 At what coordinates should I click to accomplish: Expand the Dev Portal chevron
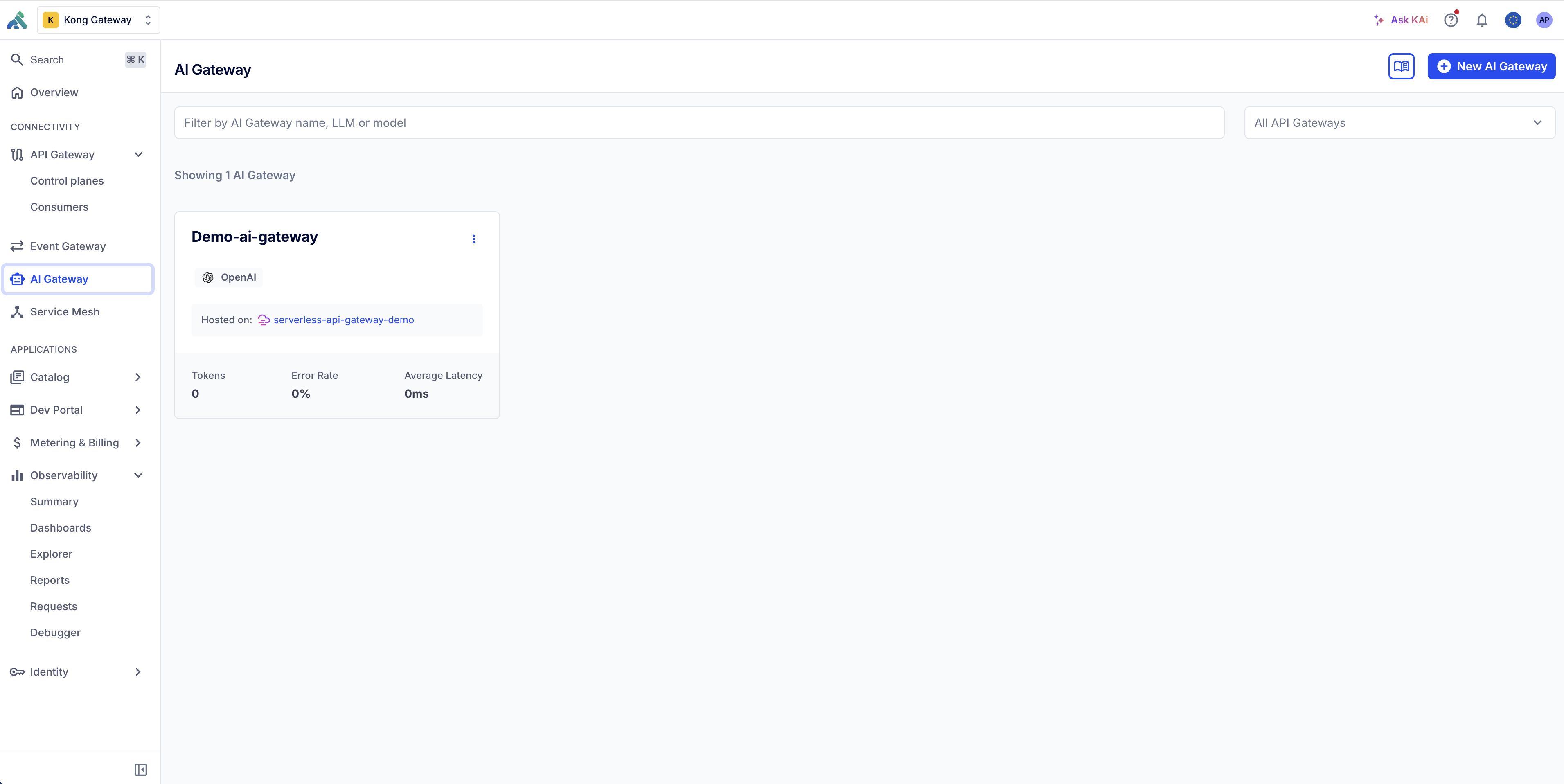[x=138, y=410]
